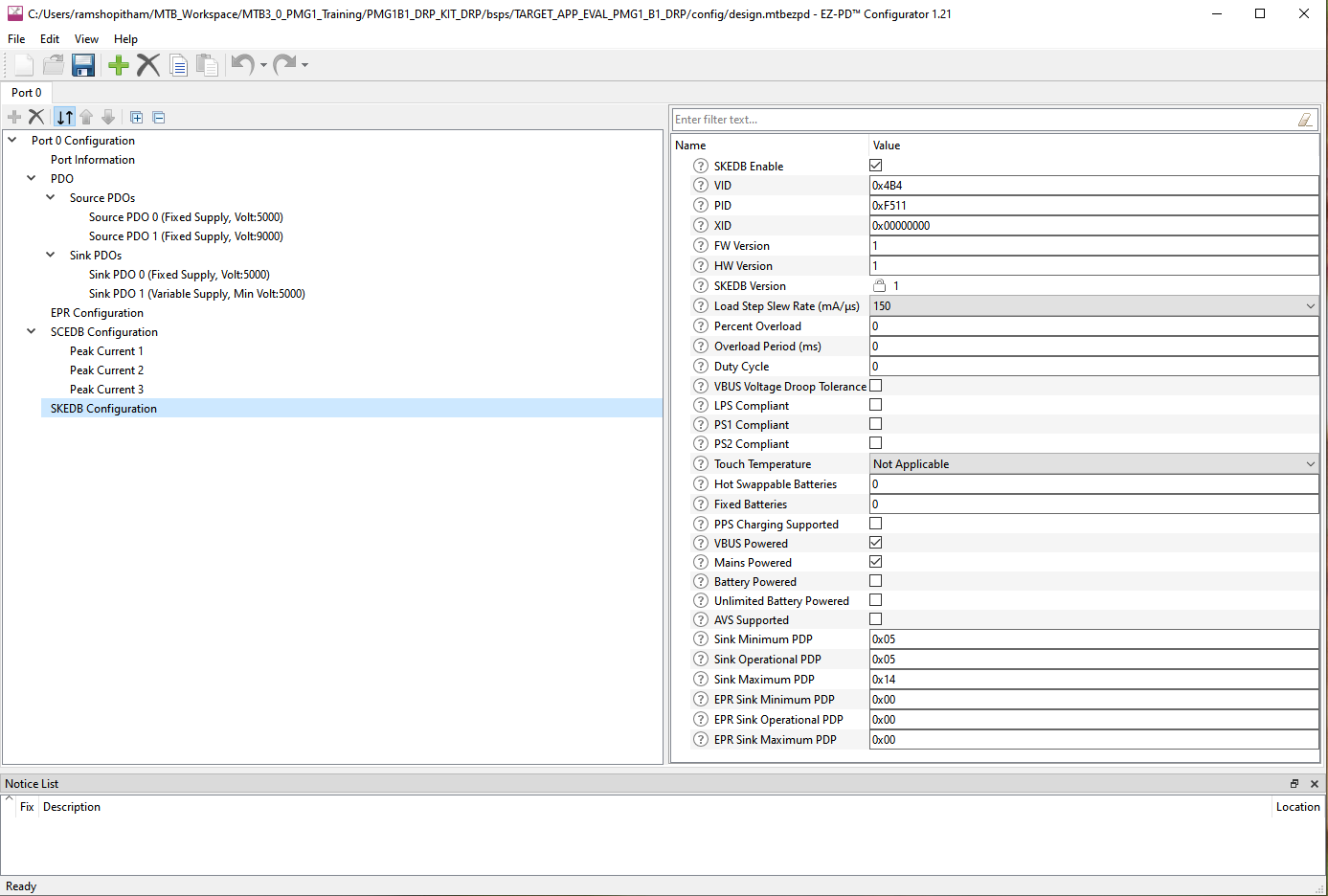Image resolution: width=1328 pixels, height=896 pixels.
Task: Check the LPS Compliant checkbox
Action: [x=875, y=405]
